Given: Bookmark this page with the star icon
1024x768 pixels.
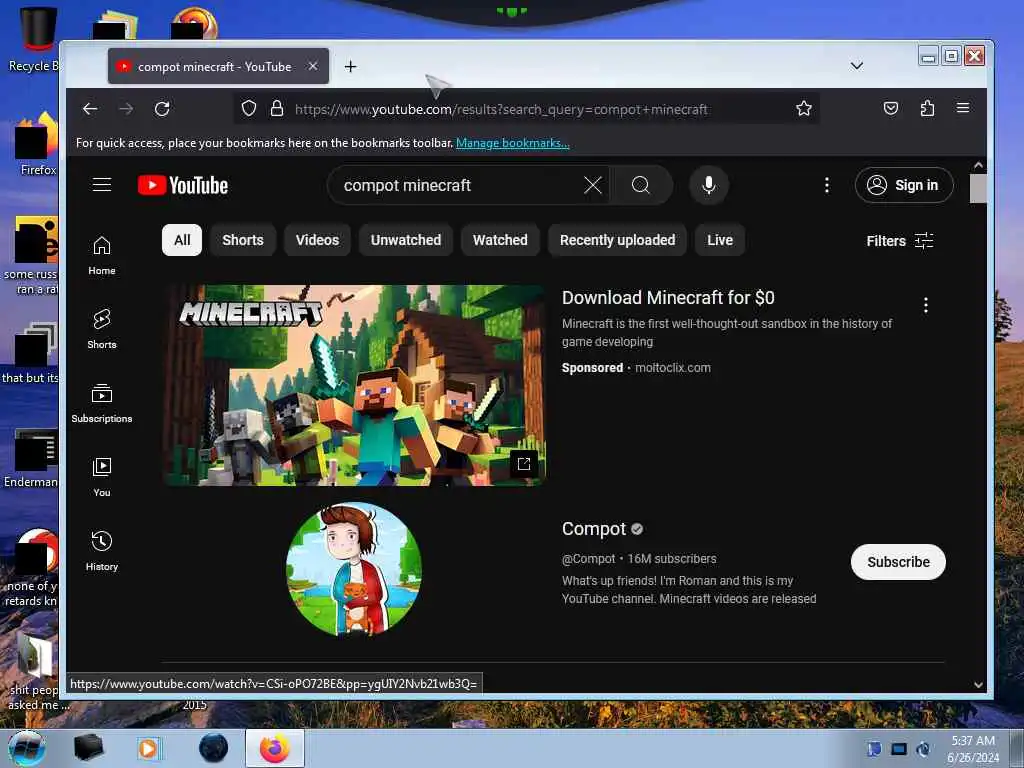Looking at the screenshot, I should coord(804,108).
